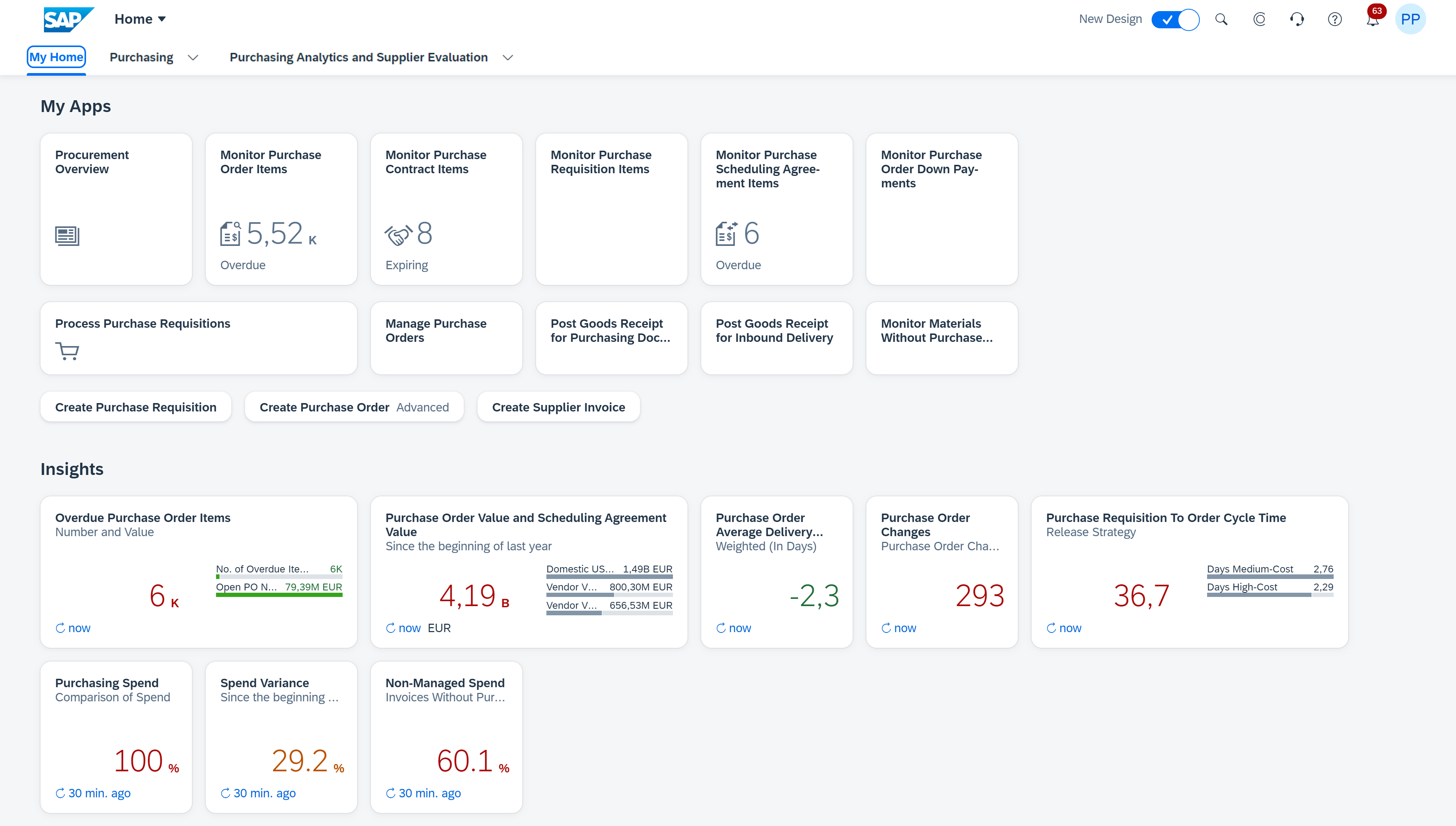Select the My Home tab

point(56,57)
